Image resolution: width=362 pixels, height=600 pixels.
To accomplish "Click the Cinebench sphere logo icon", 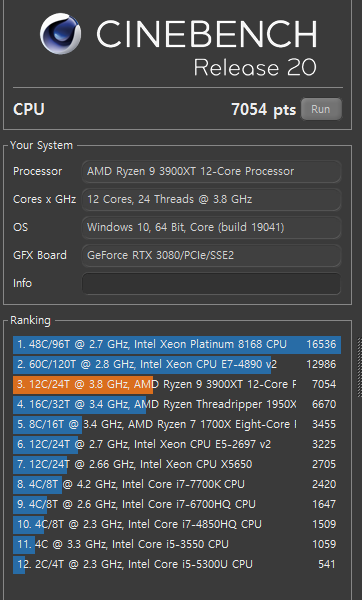I will [x=60, y=34].
